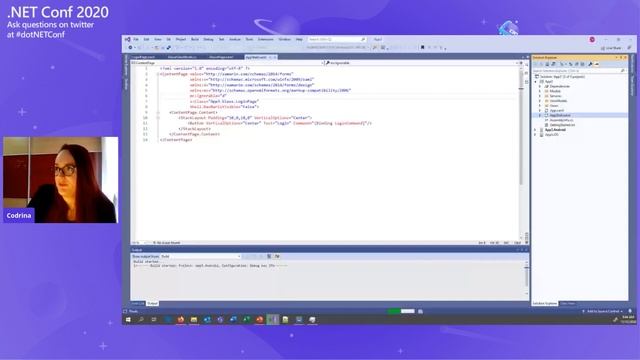Select GettingStarted.txt in Solution Explorer
640x360 pixels.
[x=562, y=125]
